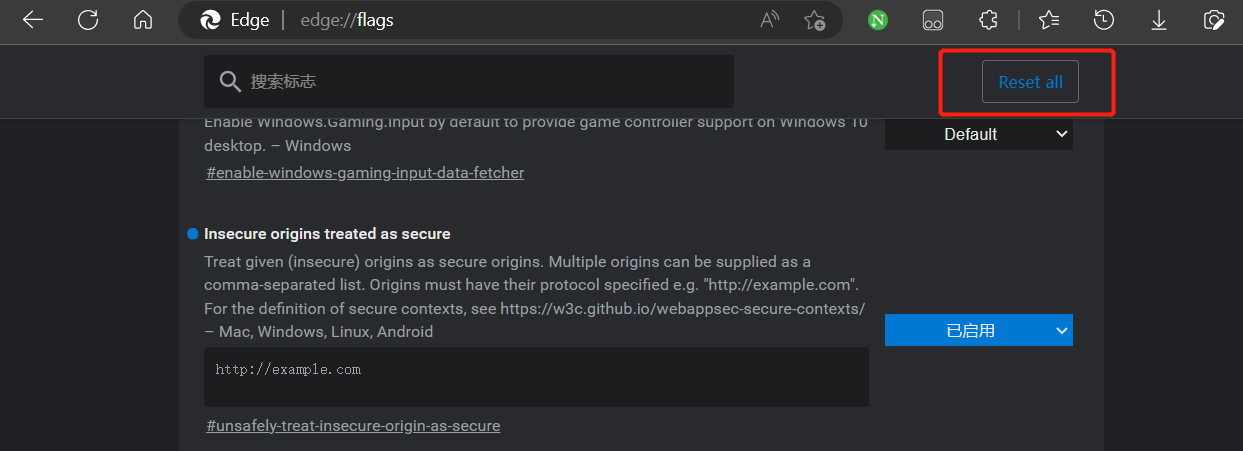Screen dimensions: 1243x451
Task: Refresh the flags page
Action: click(88, 20)
